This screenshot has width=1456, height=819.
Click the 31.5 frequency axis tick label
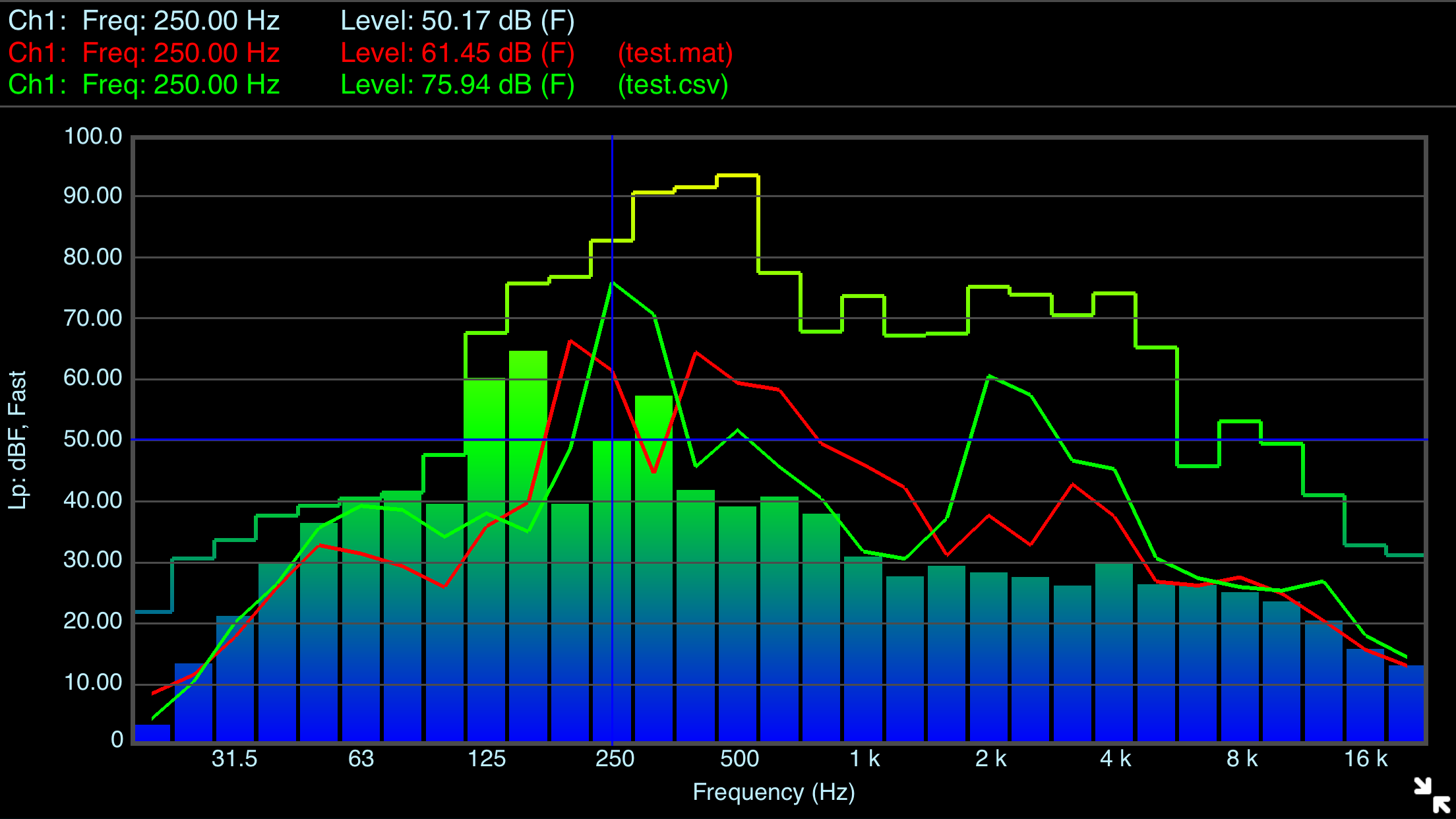tap(234, 759)
